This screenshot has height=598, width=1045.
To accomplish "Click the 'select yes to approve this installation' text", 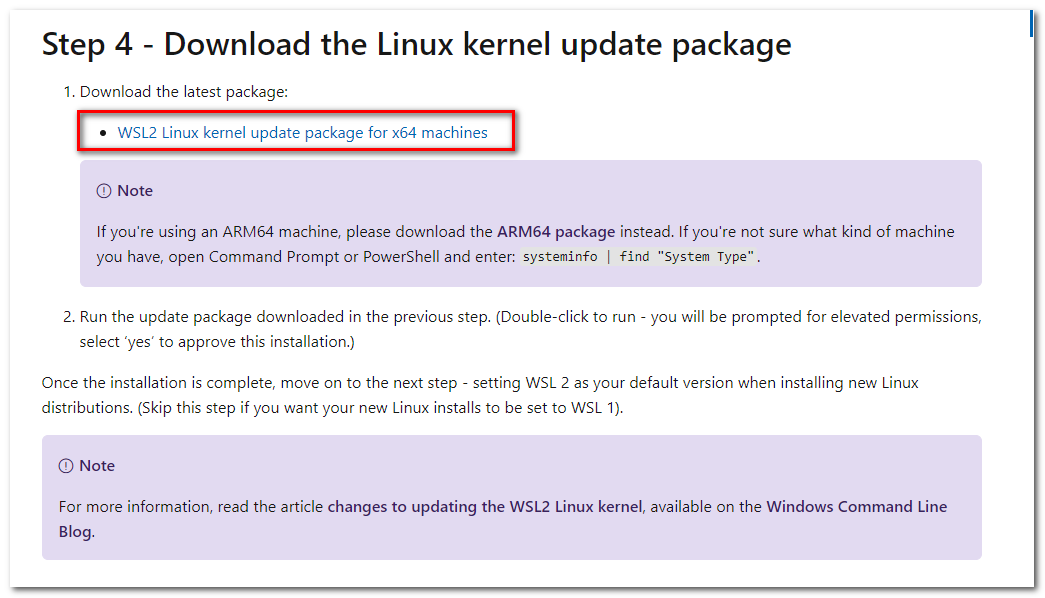I will tap(217, 342).
